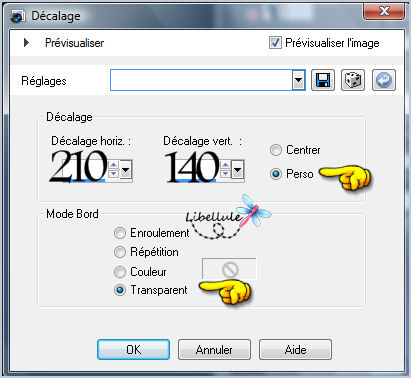Select the Transparent edge mode
The height and width of the screenshot is (378, 411).
pyautogui.click(x=120, y=290)
